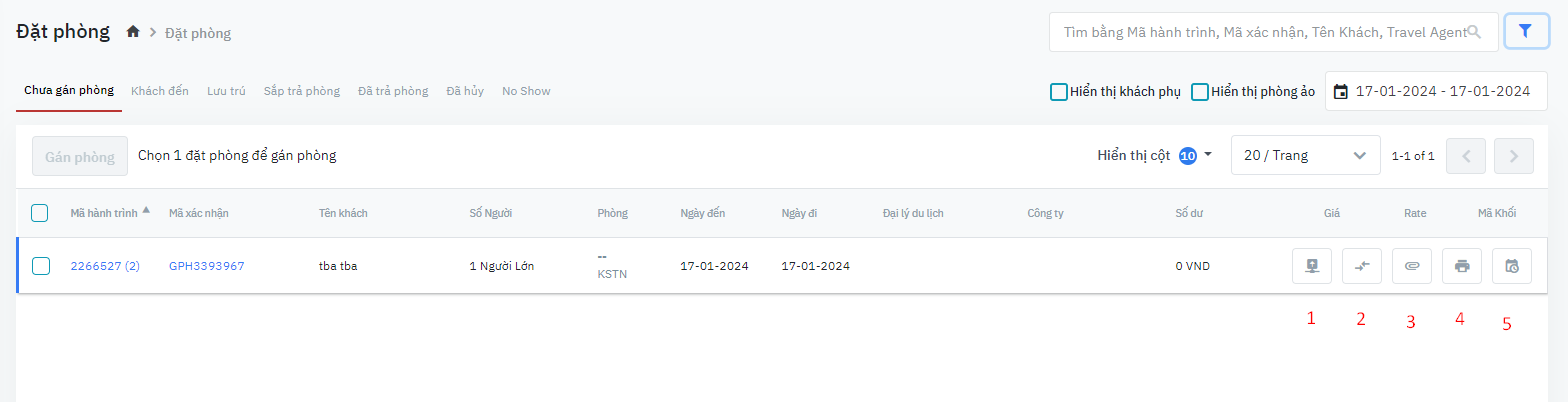Open itinerary link 2266527 (2)
Image resolution: width=1568 pixels, height=402 pixels.
[105, 266]
